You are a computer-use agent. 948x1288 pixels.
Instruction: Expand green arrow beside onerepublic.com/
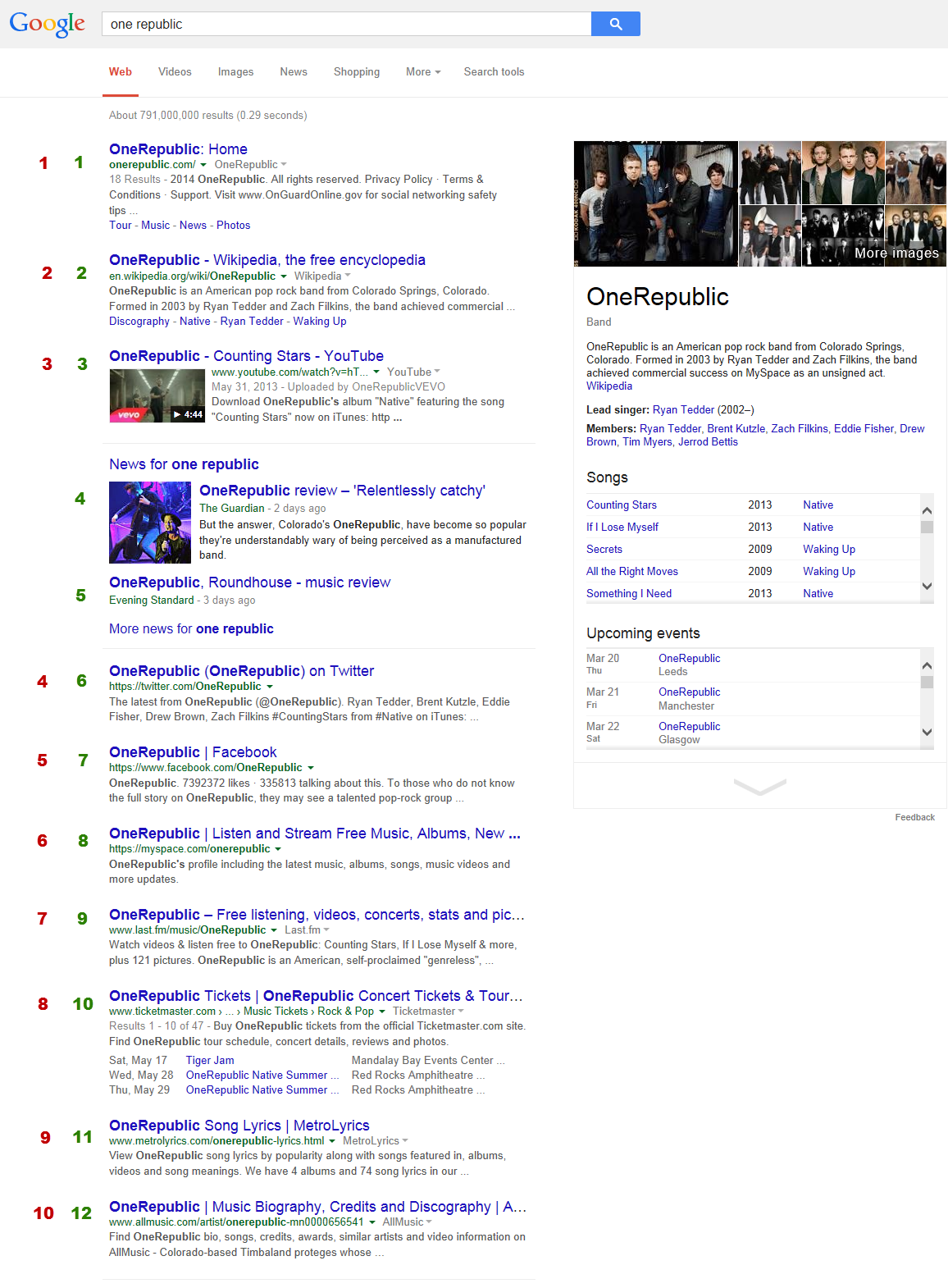[x=203, y=165]
